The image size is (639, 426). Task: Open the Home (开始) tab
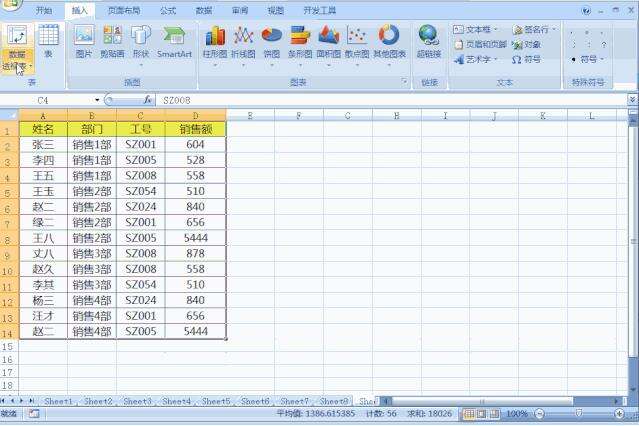pos(44,11)
